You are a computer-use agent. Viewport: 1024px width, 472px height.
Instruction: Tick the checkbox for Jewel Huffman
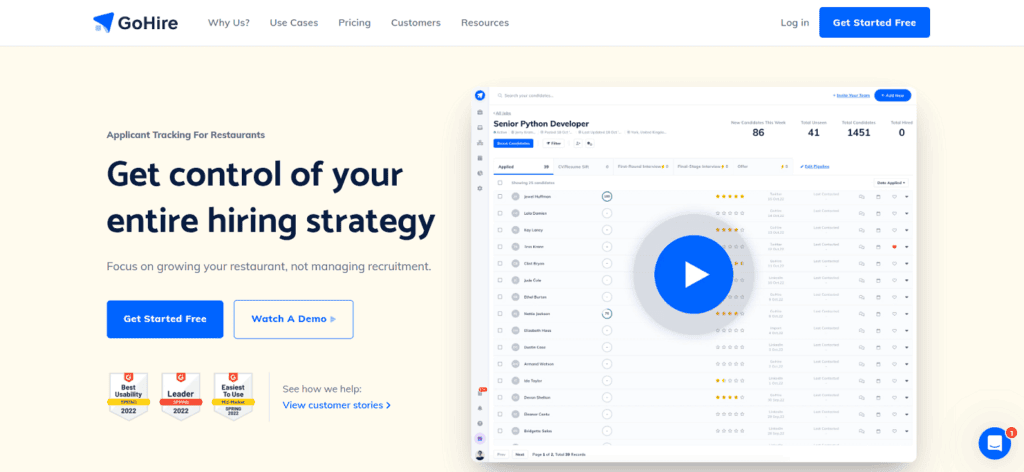tap(500, 197)
